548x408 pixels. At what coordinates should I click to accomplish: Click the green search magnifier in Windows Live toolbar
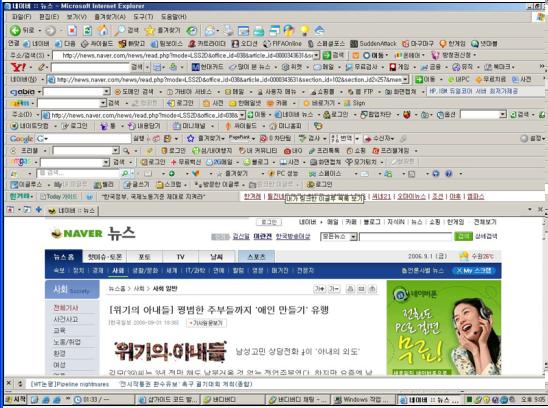[125, 173]
